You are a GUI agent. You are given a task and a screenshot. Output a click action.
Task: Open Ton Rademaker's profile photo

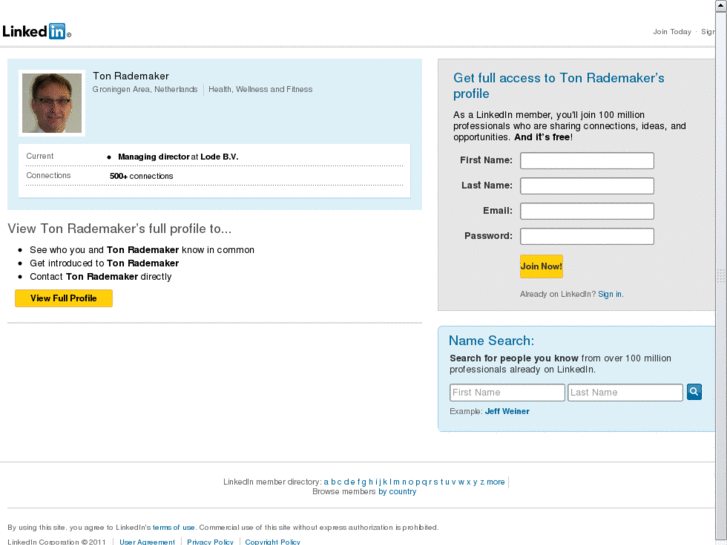click(x=52, y=103)
